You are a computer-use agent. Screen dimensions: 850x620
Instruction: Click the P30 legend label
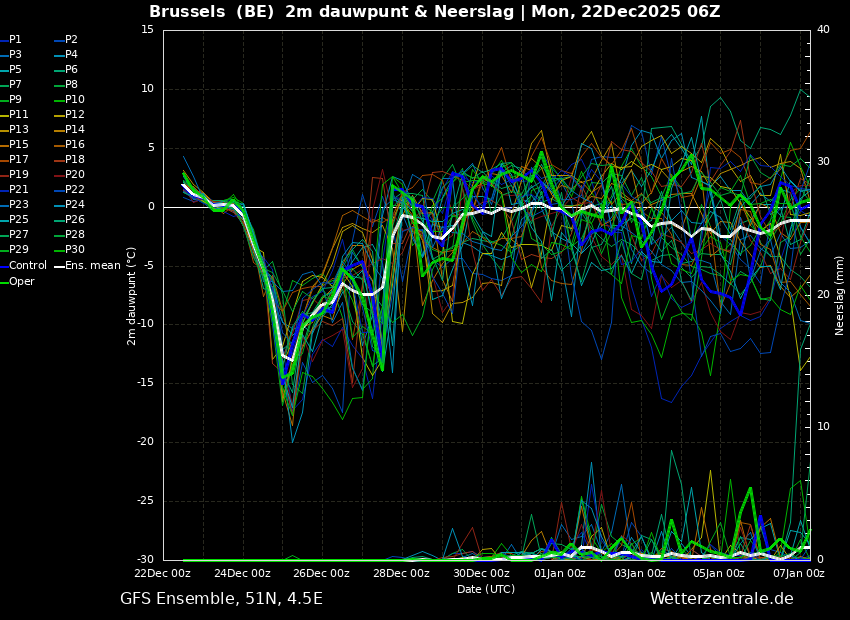[70, 249]
